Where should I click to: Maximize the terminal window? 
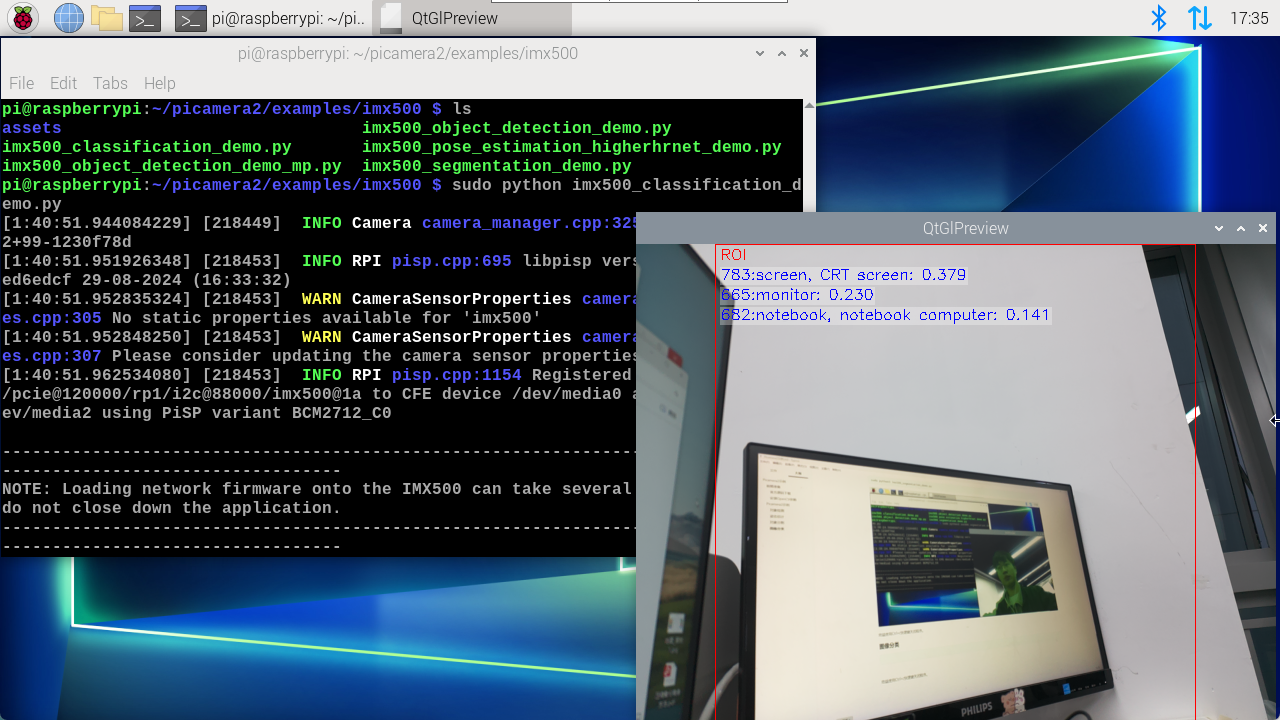pyautogui.click(x=781, y=53)
